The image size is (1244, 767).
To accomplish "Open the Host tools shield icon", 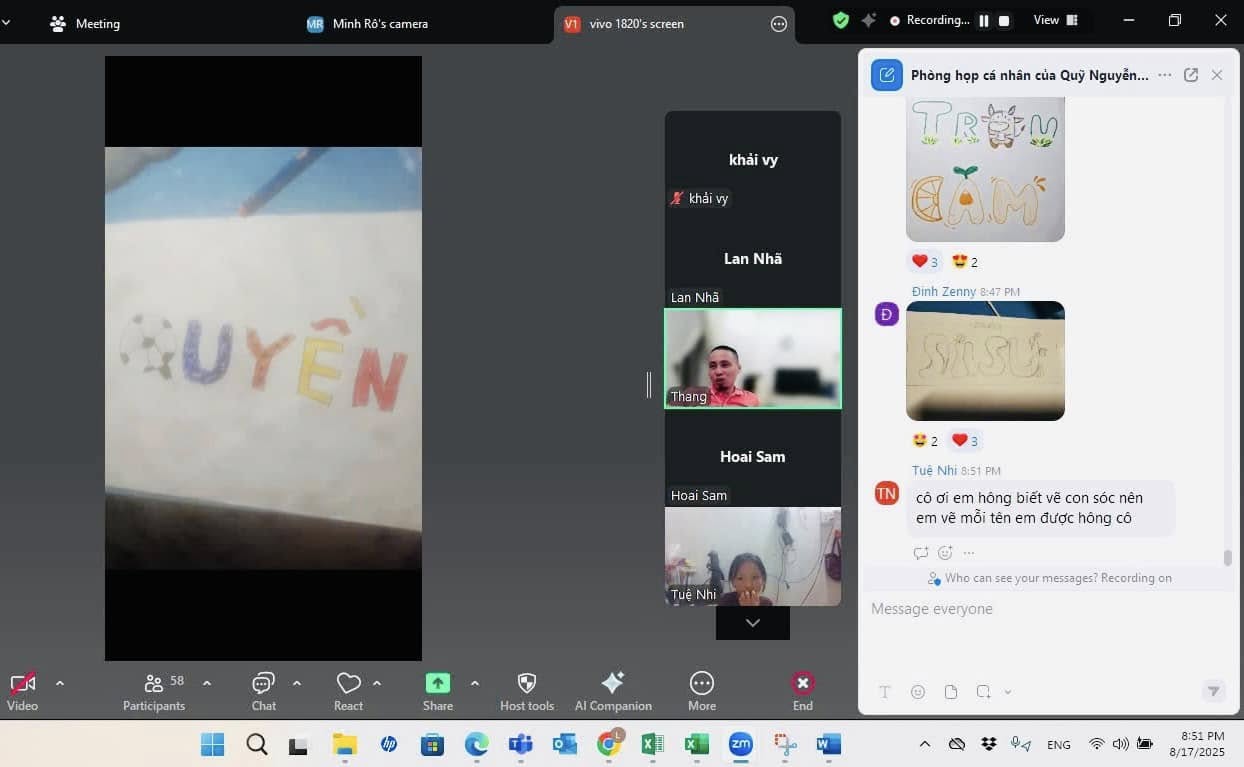I will (x=527, y=684).
